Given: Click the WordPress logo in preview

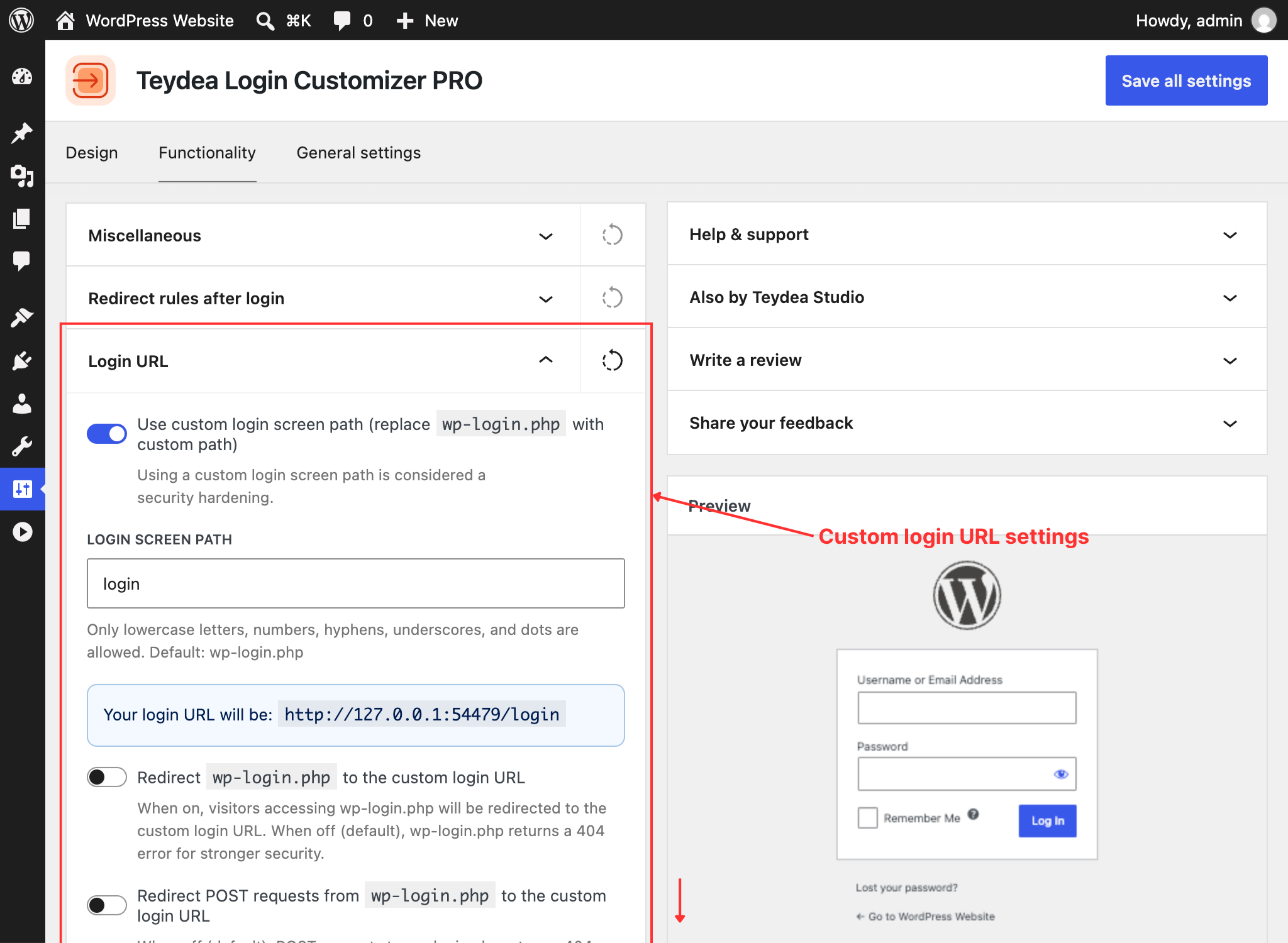Looking at the screenshot, I should pos(967,595).
